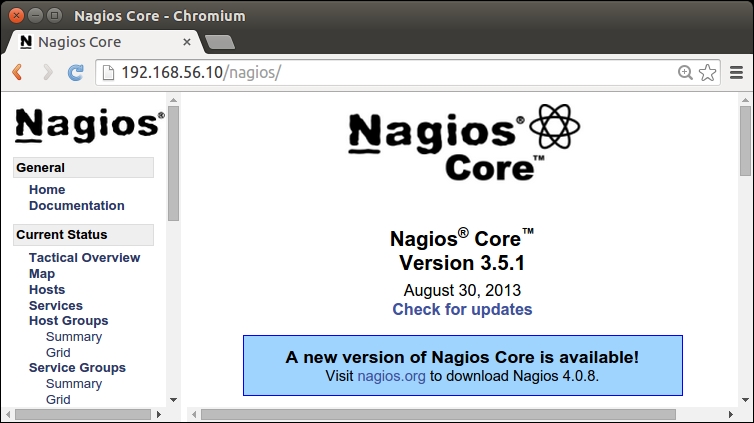Open the Documentation link in sidebar
The height and width of the screenshot is (423, 754).
(x=76, y=205)
